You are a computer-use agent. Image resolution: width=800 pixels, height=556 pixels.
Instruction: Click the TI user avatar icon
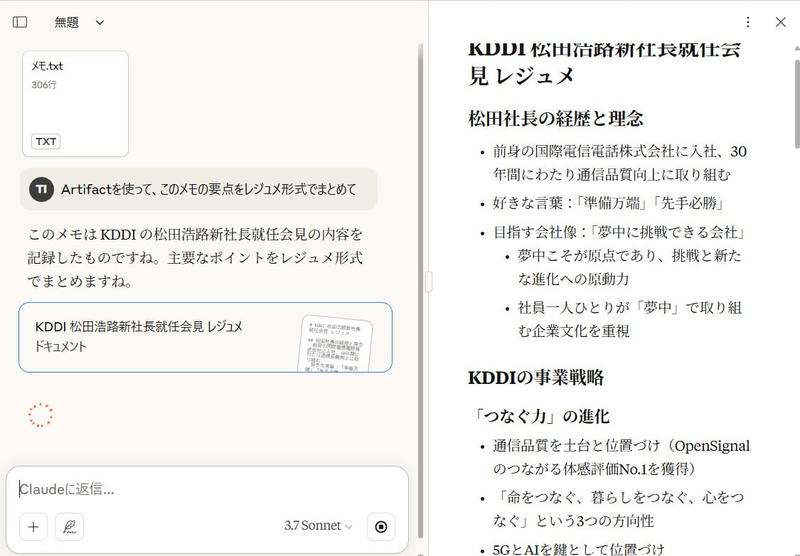[41, 189]
